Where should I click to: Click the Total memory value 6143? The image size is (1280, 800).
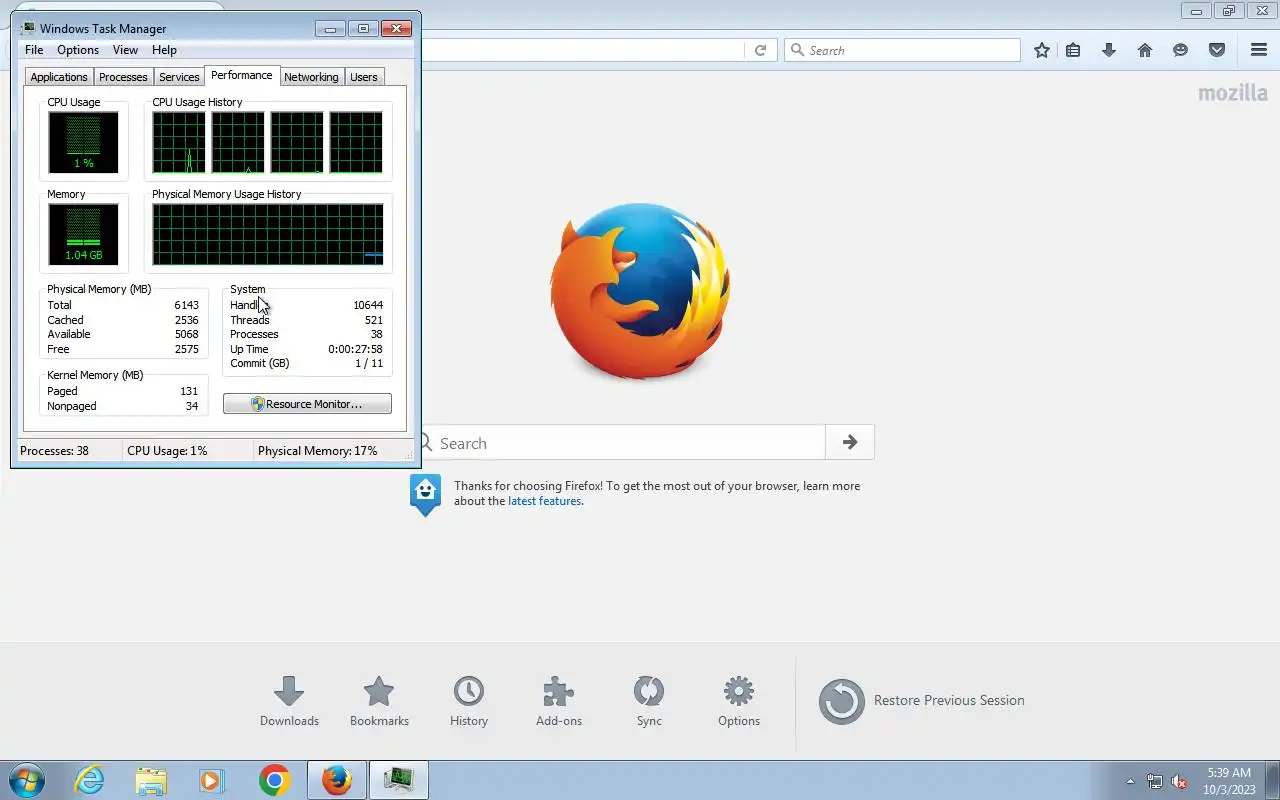pos(186,305)
